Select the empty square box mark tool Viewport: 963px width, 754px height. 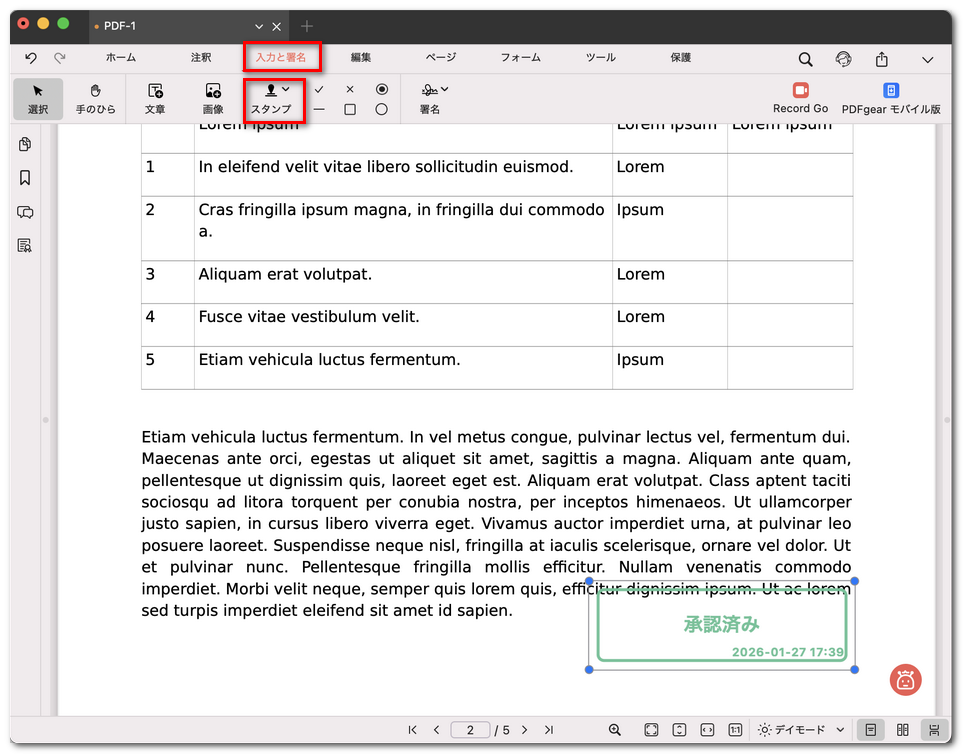point(350,110)
